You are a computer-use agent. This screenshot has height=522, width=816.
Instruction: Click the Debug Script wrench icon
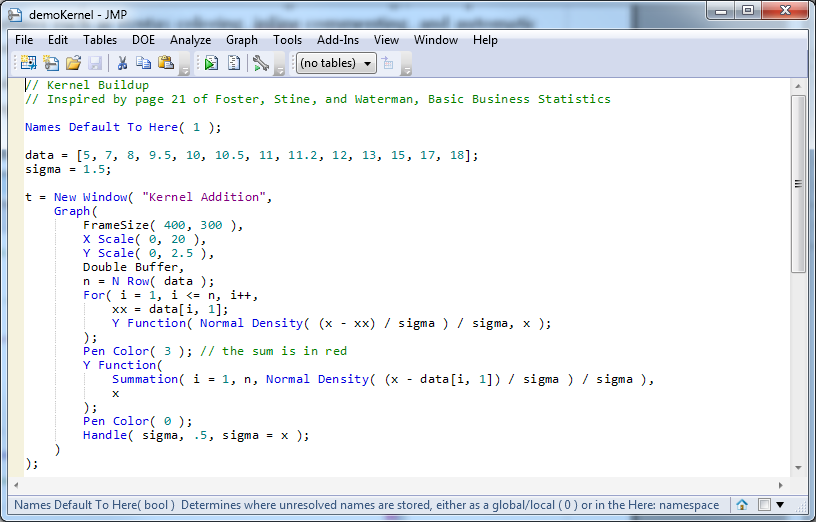click(x=260, y=63)
